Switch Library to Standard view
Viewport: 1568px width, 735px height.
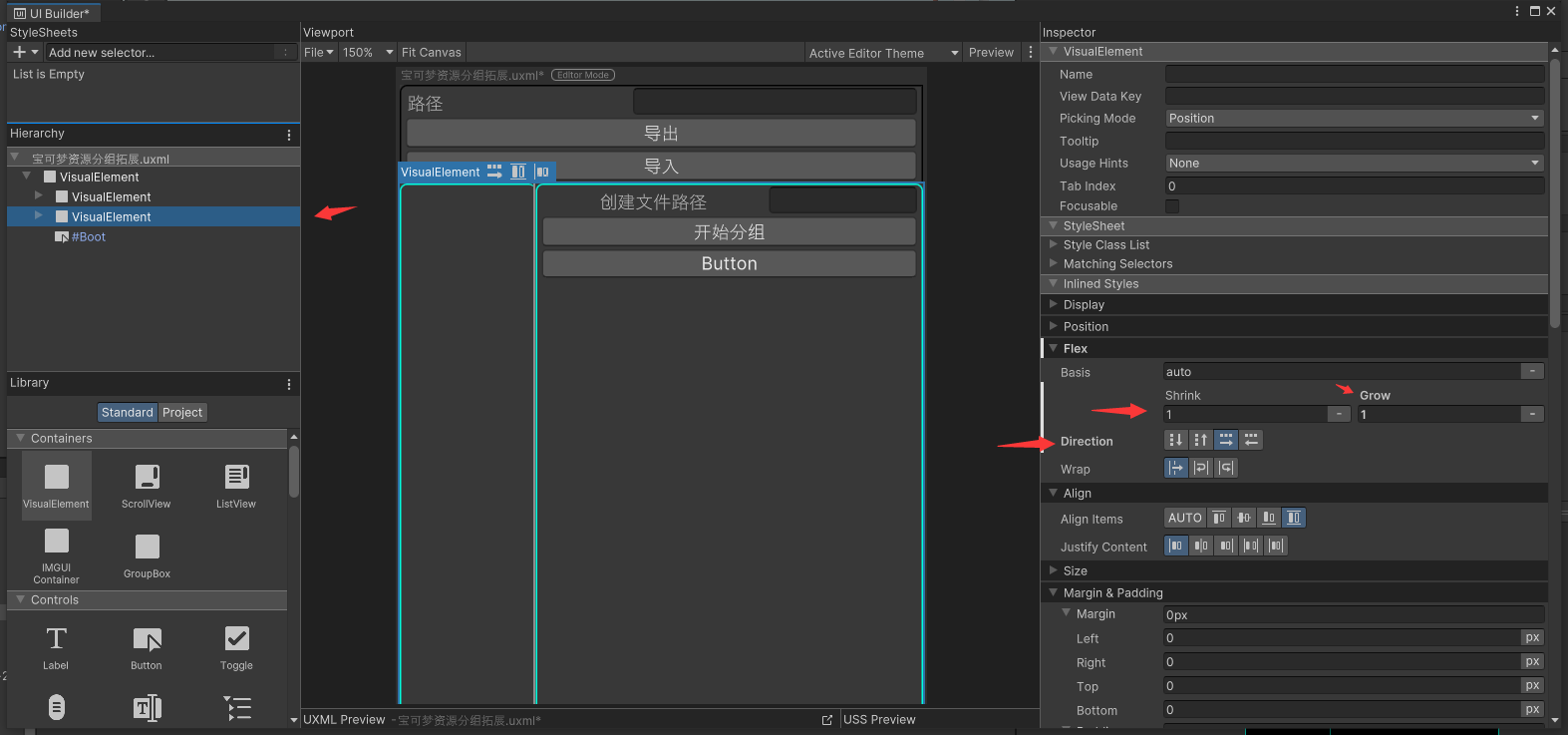point(128,412)
